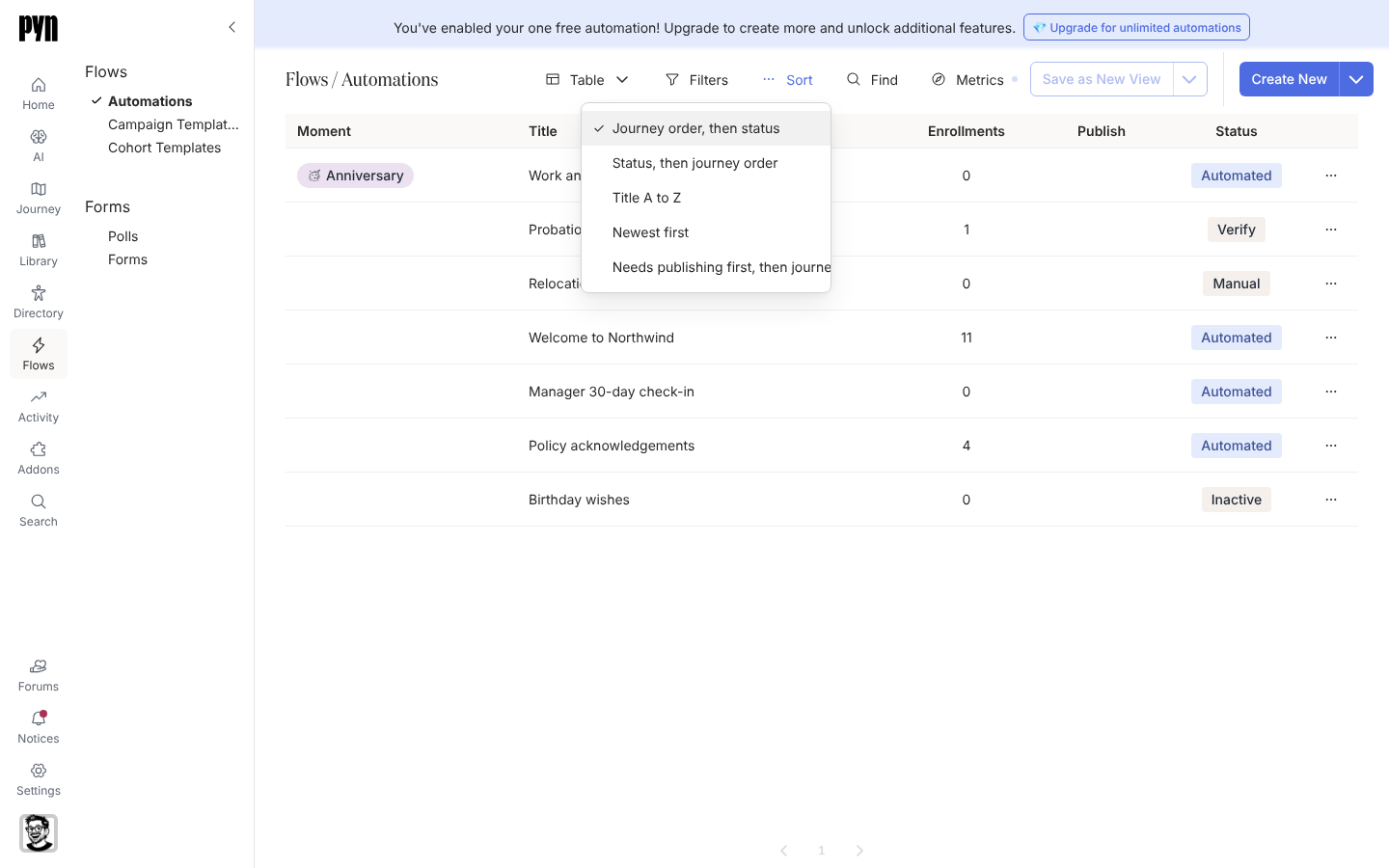Open Cohort Templates
The image size is (1389, 868).
(x=164, y=148)
